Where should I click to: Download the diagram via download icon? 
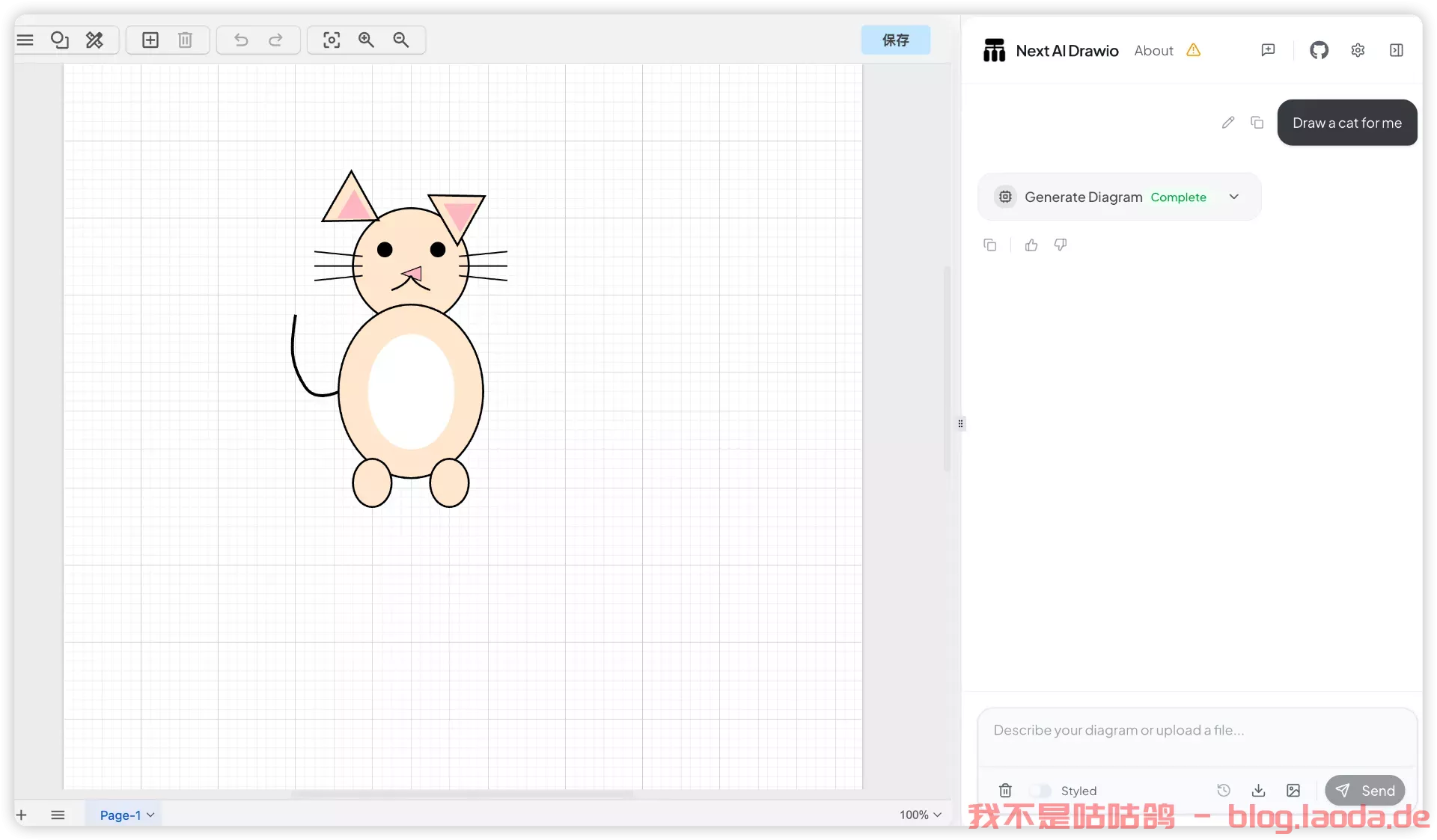click(1259, 791)
